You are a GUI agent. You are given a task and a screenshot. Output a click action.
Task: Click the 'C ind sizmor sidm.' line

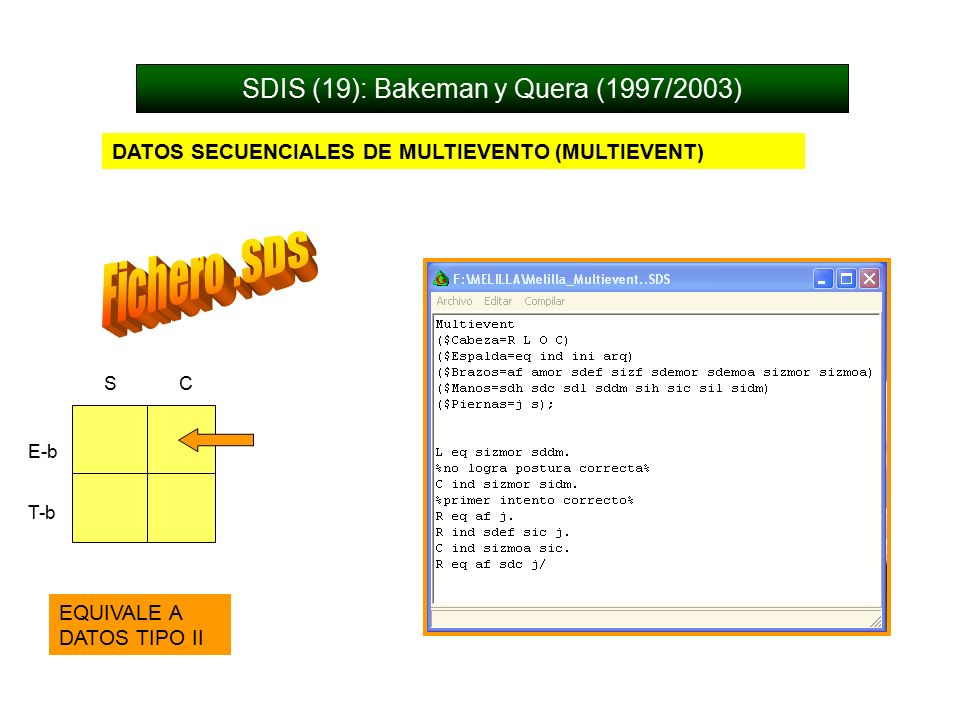[x=506, y=484]
